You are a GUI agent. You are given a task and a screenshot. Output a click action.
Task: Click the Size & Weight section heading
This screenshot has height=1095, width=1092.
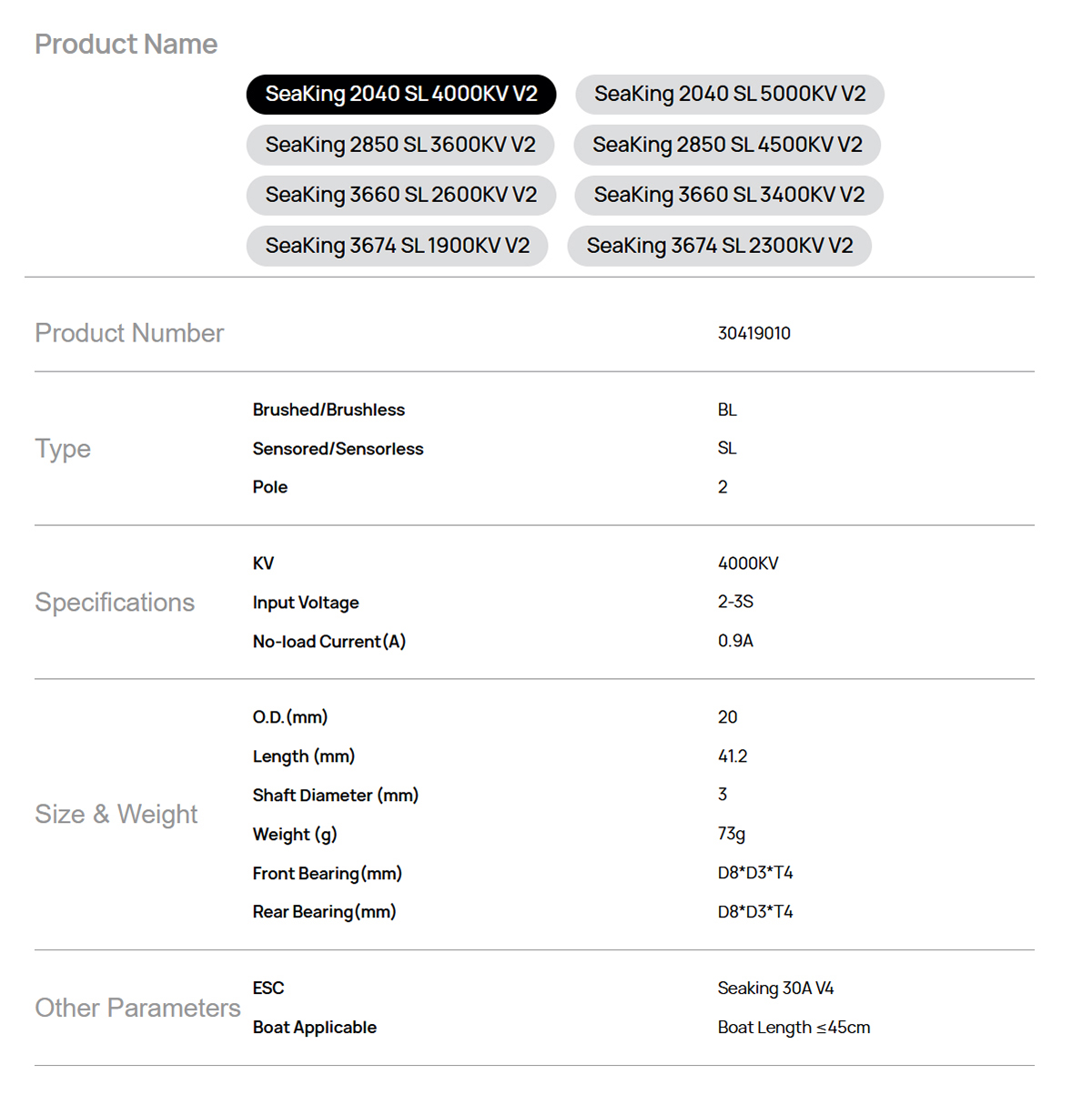(x=116, y=814)
